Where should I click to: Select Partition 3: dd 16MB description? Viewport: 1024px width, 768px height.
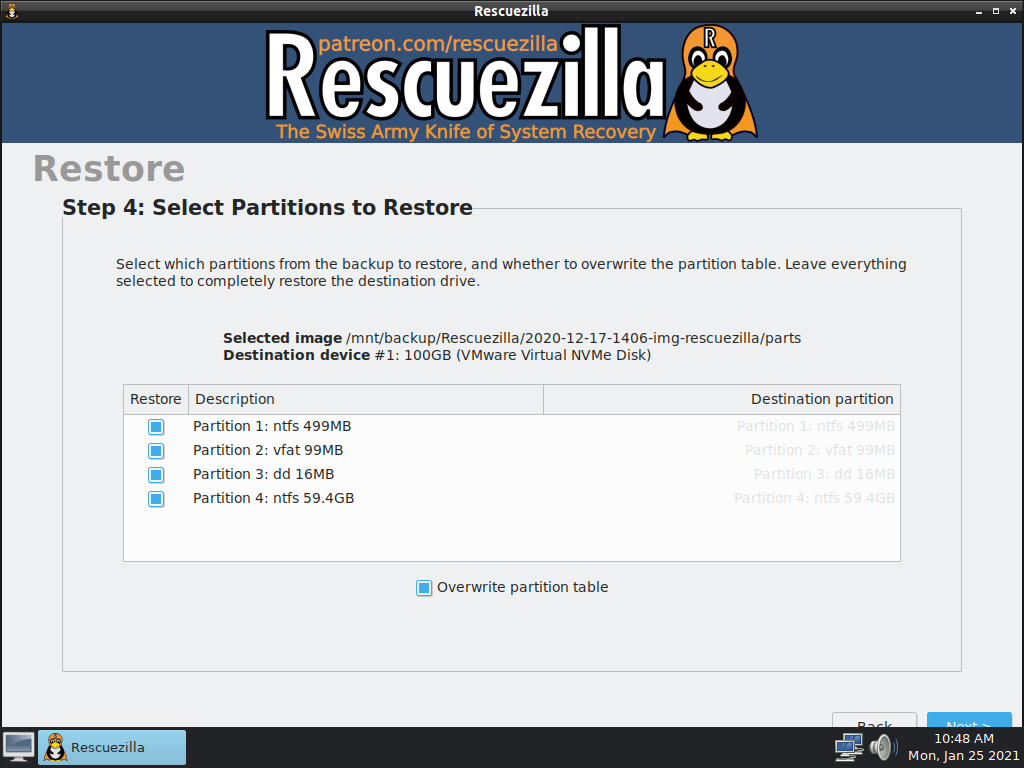264,475
